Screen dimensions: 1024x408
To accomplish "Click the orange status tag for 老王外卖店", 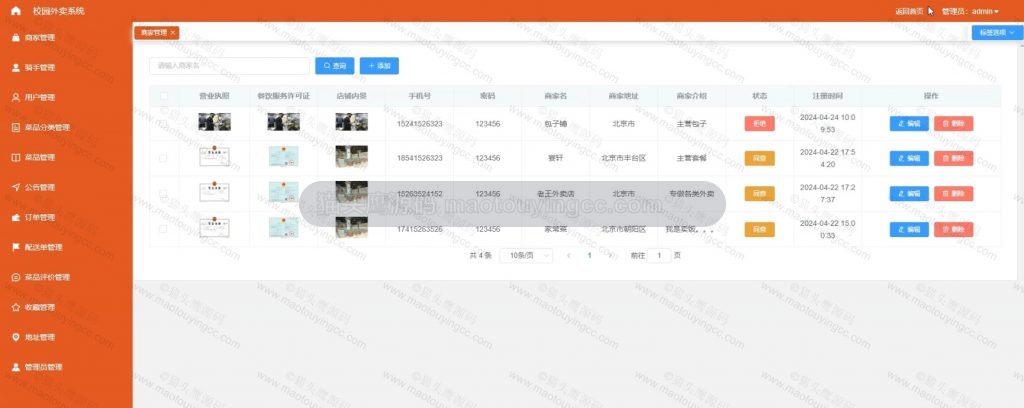I will (760, 194).
